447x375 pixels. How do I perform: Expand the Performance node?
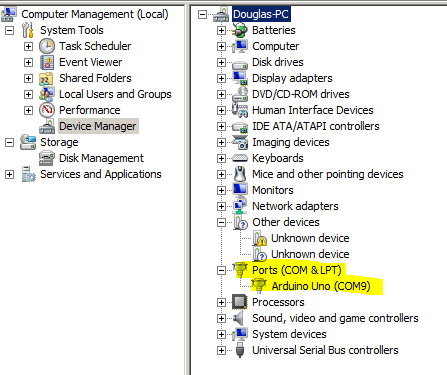(28, 110)
